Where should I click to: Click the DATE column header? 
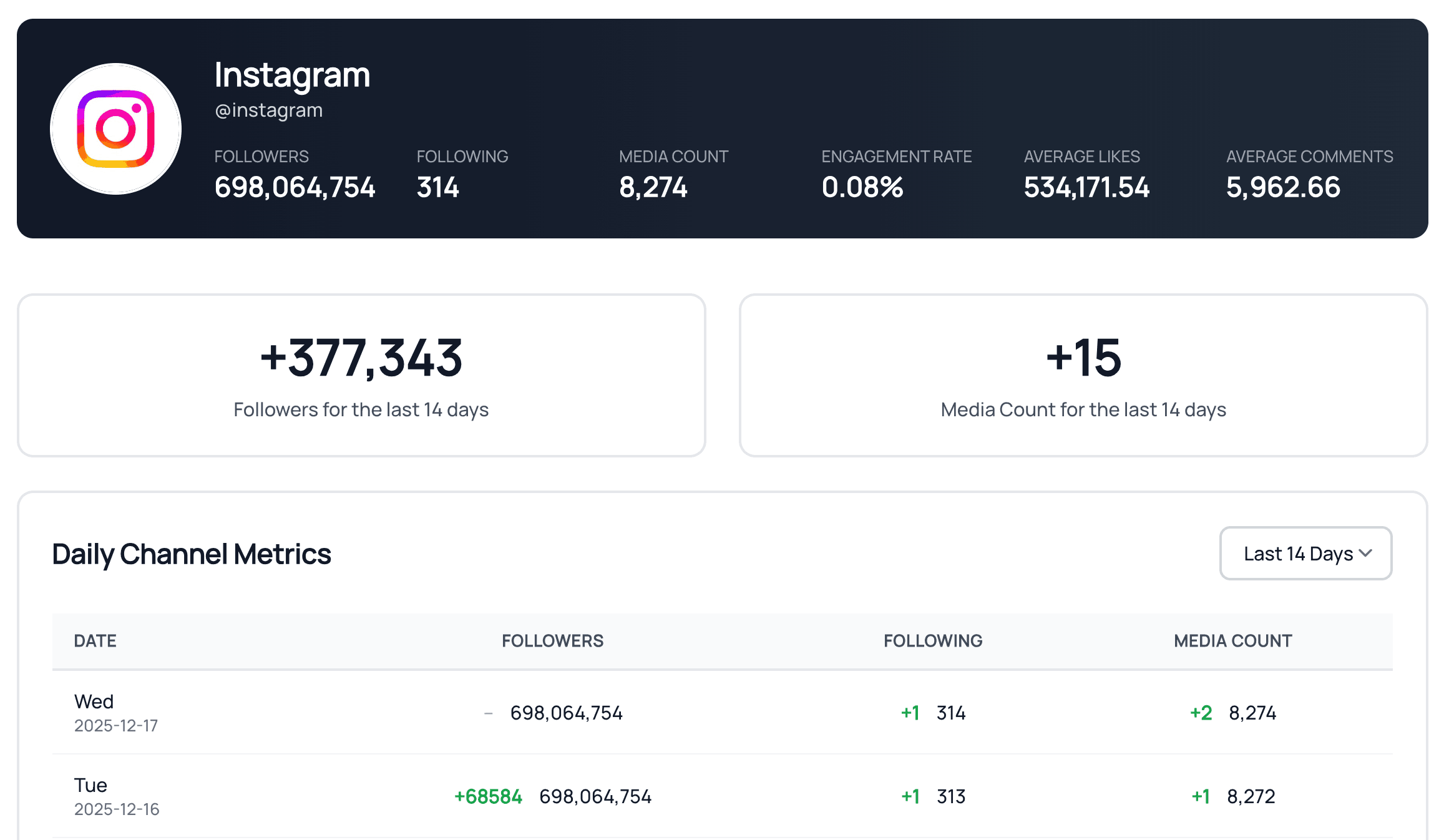(x=95, y=641)
